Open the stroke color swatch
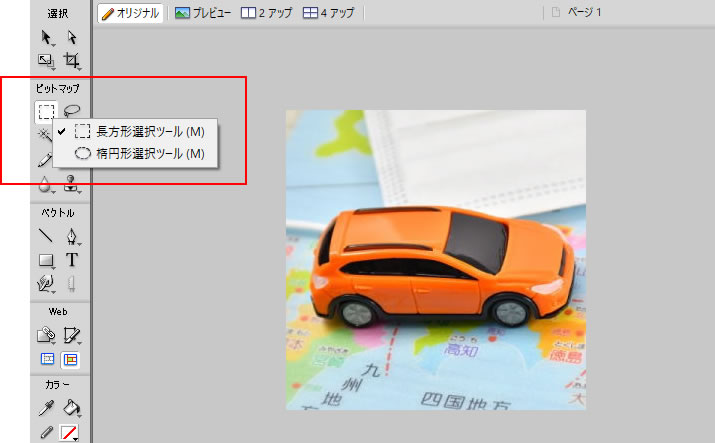715x443 pixels. (69, 432)
